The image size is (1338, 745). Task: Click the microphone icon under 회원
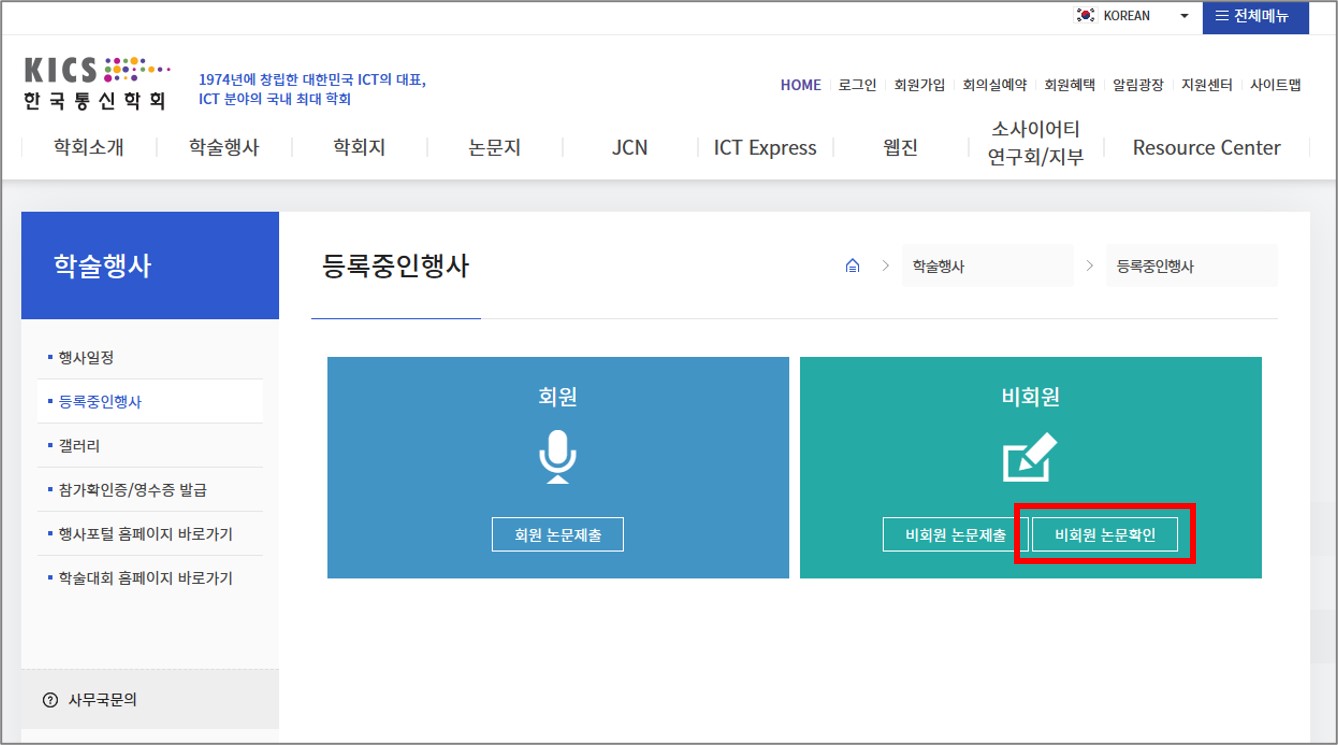(x=557, y=457)
